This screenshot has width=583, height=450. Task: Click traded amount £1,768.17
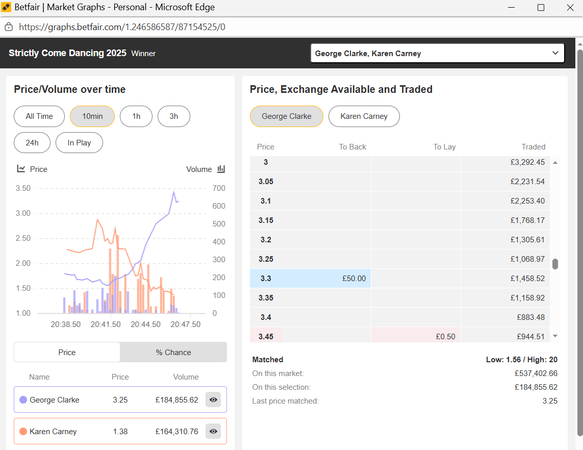(x=528, y=220)
